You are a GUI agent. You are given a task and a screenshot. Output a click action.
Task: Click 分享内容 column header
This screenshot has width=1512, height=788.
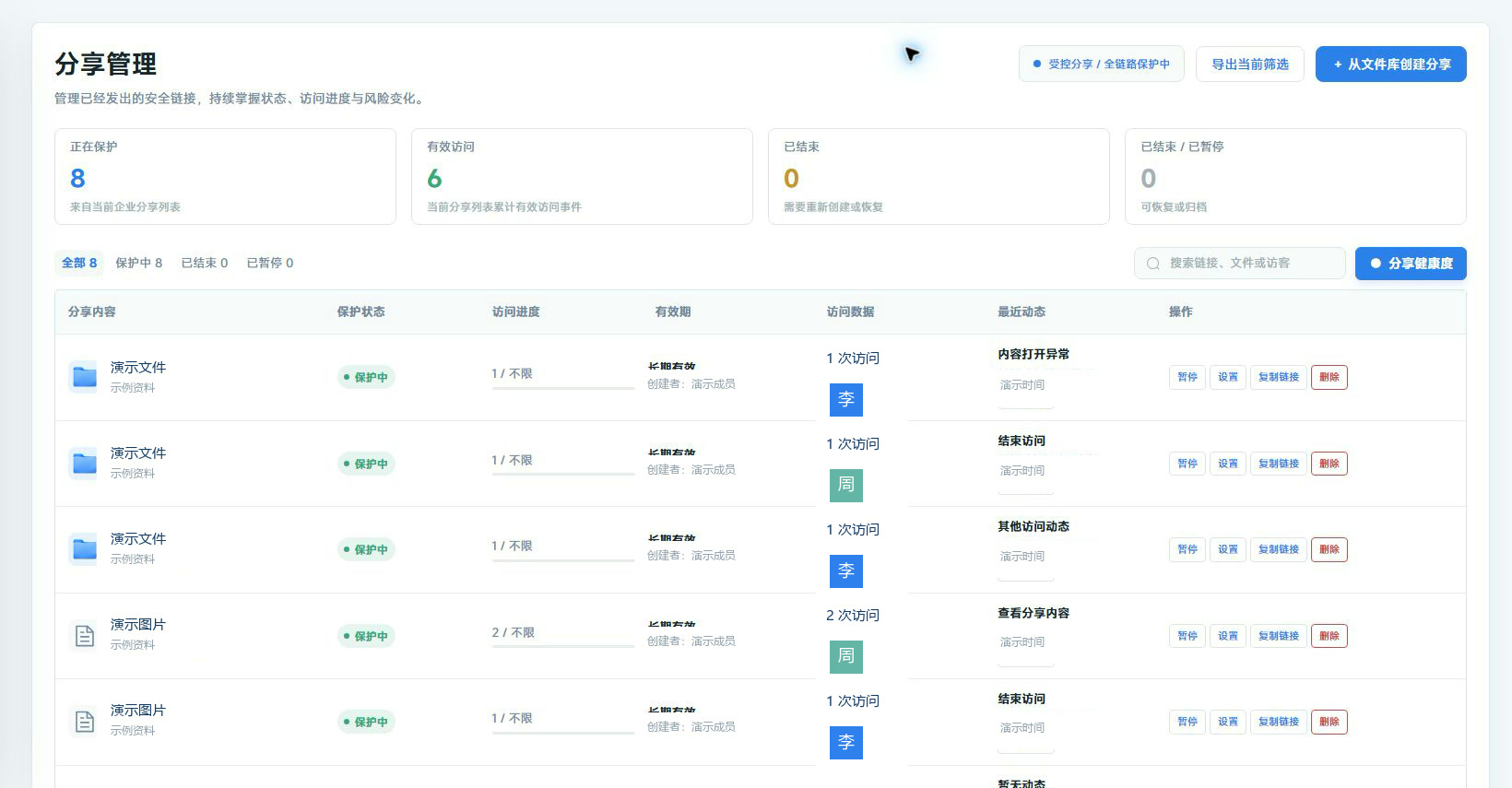[92, 312]
